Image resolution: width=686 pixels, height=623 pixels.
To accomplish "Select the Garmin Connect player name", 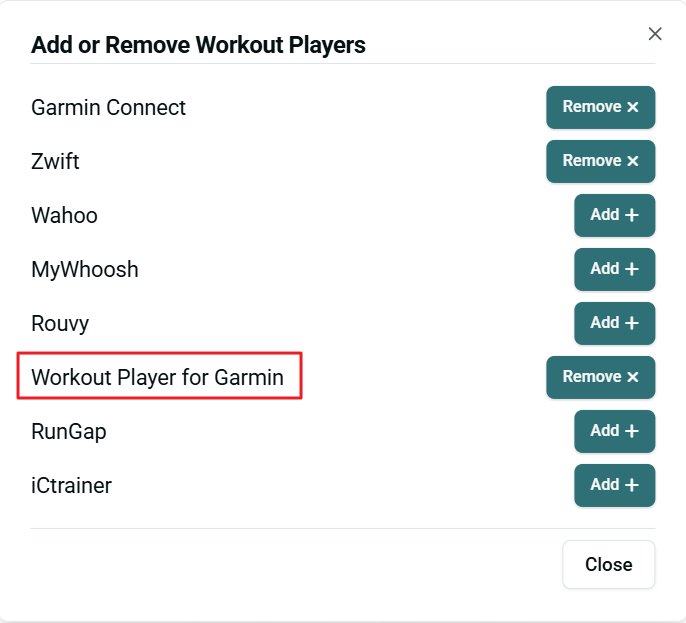I will pyautogui.click(x=108, y=107).
